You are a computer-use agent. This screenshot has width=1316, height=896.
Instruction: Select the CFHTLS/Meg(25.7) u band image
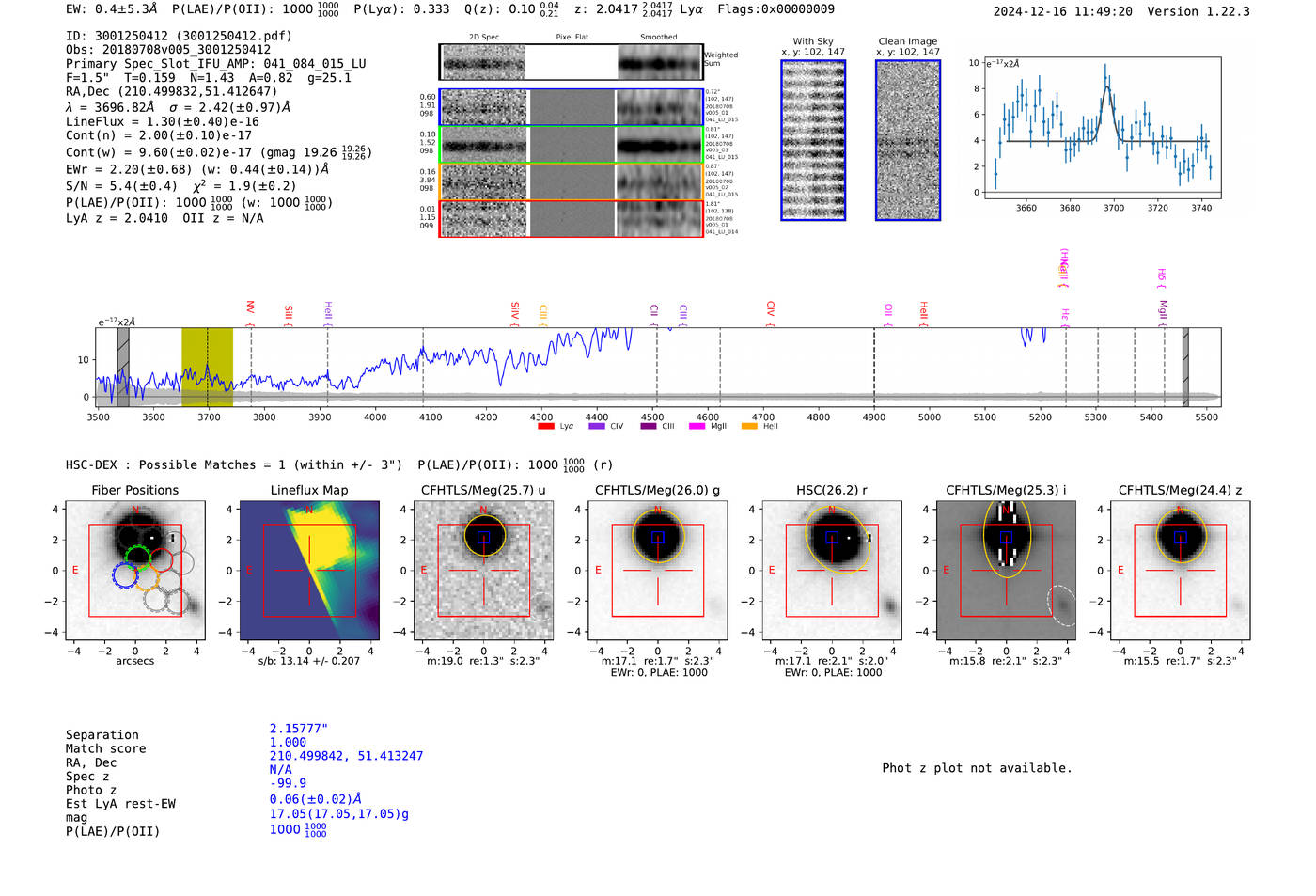coord(484,571)
